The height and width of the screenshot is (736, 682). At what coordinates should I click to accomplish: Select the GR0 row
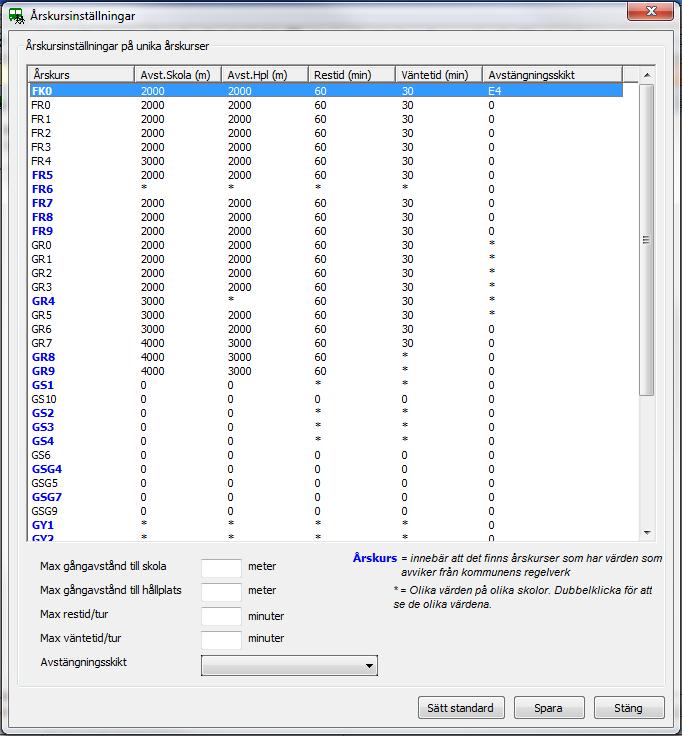click(x=326, y=245)
